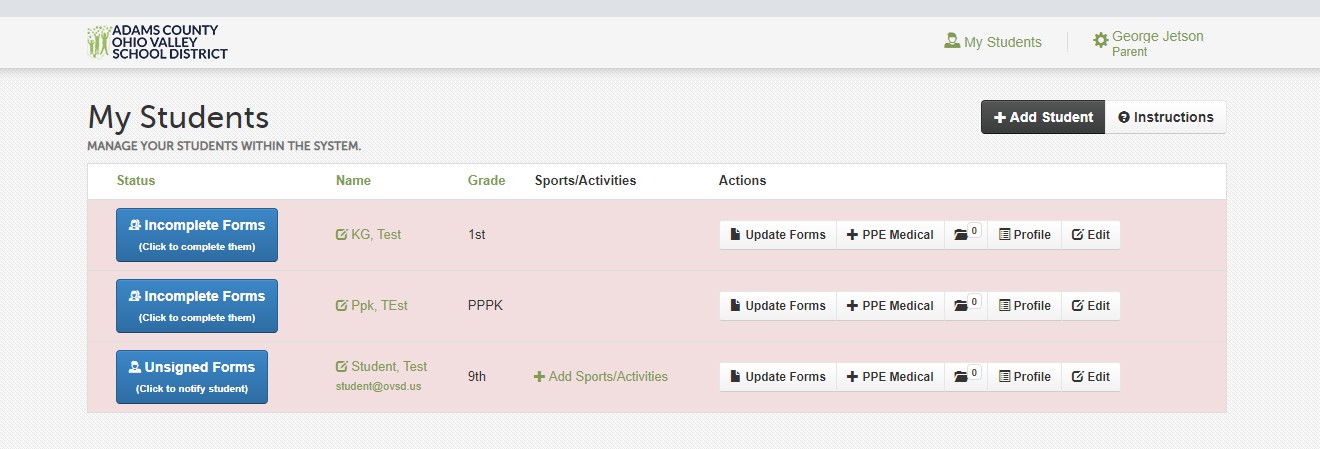
Task: Open My Students in top navigation
Action: (993, 42)
